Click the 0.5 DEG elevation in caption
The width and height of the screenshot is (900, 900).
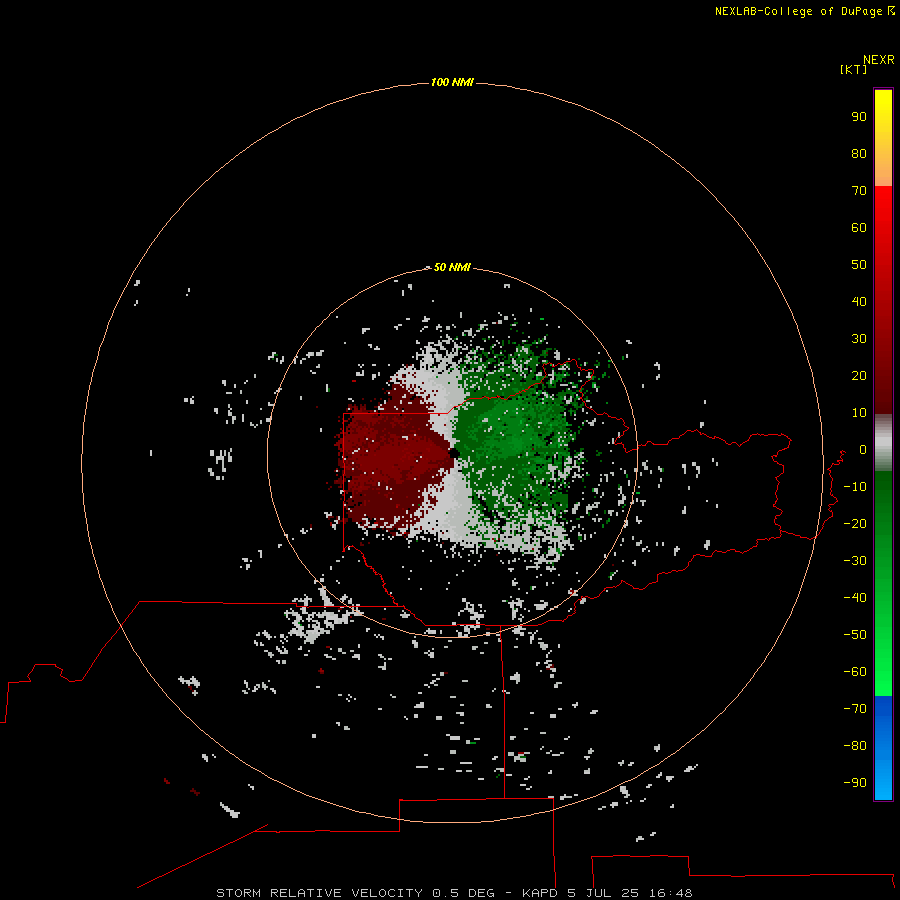coord(463,893)
